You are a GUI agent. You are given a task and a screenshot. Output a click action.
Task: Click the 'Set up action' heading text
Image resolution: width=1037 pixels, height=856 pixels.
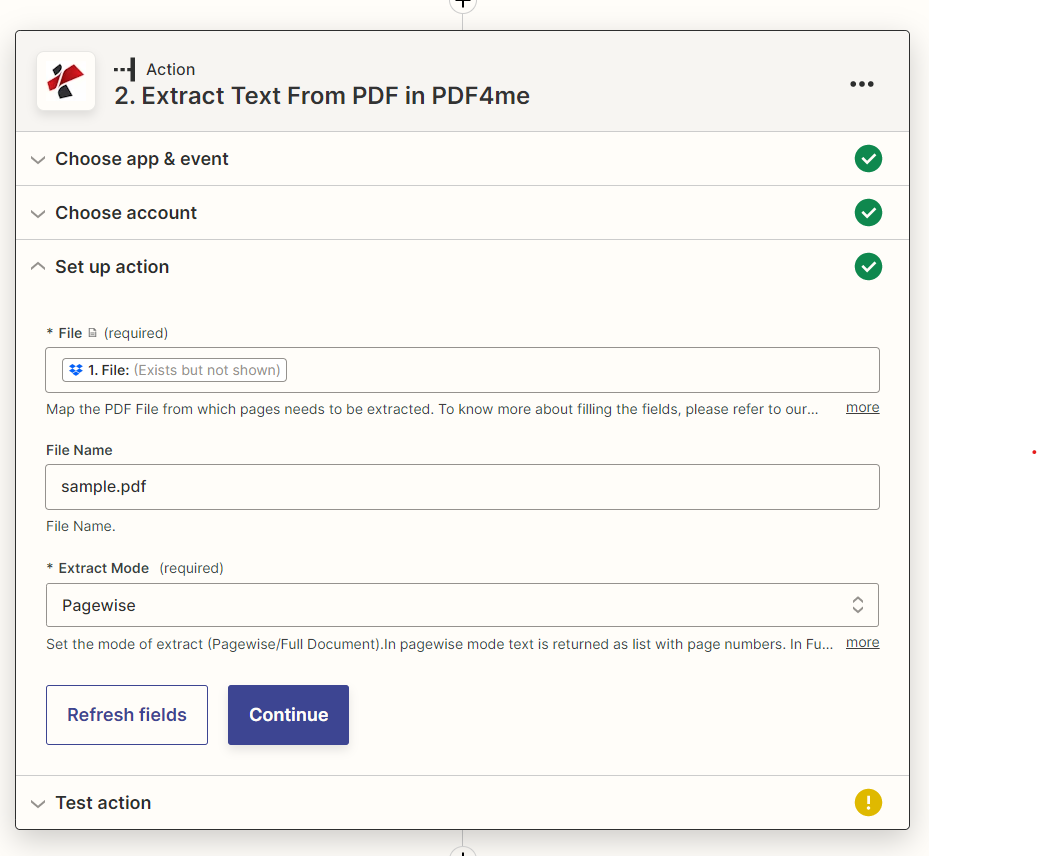click(112, 267)
